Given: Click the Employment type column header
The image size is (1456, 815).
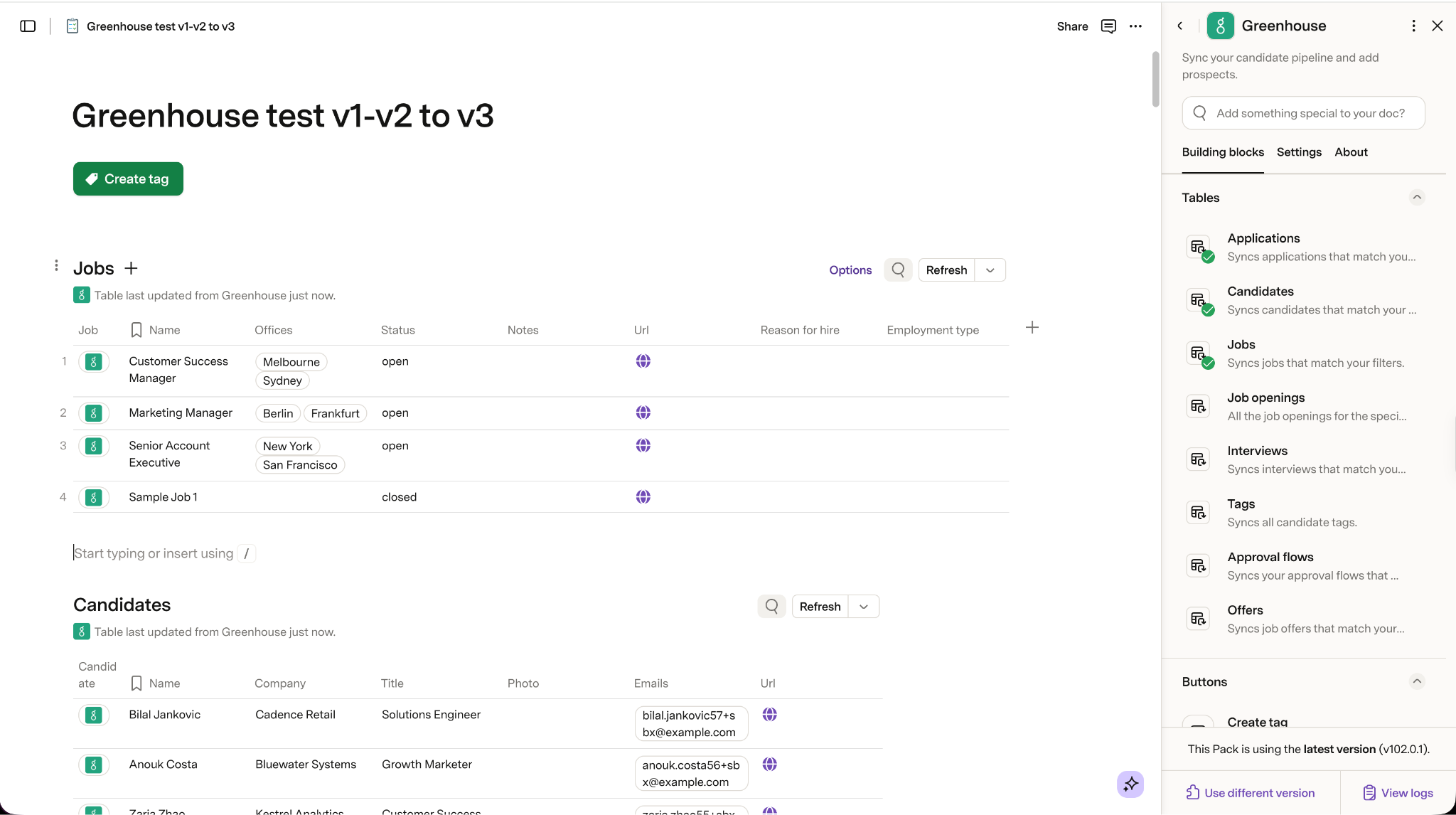Looking at the screenshot, I should point(933,330).
